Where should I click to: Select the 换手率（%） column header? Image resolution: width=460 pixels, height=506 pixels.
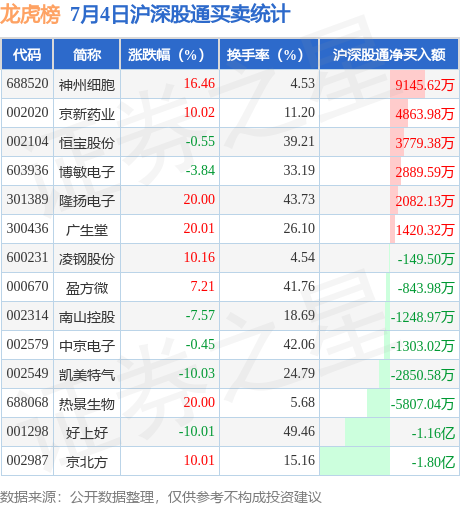(269, 54)
